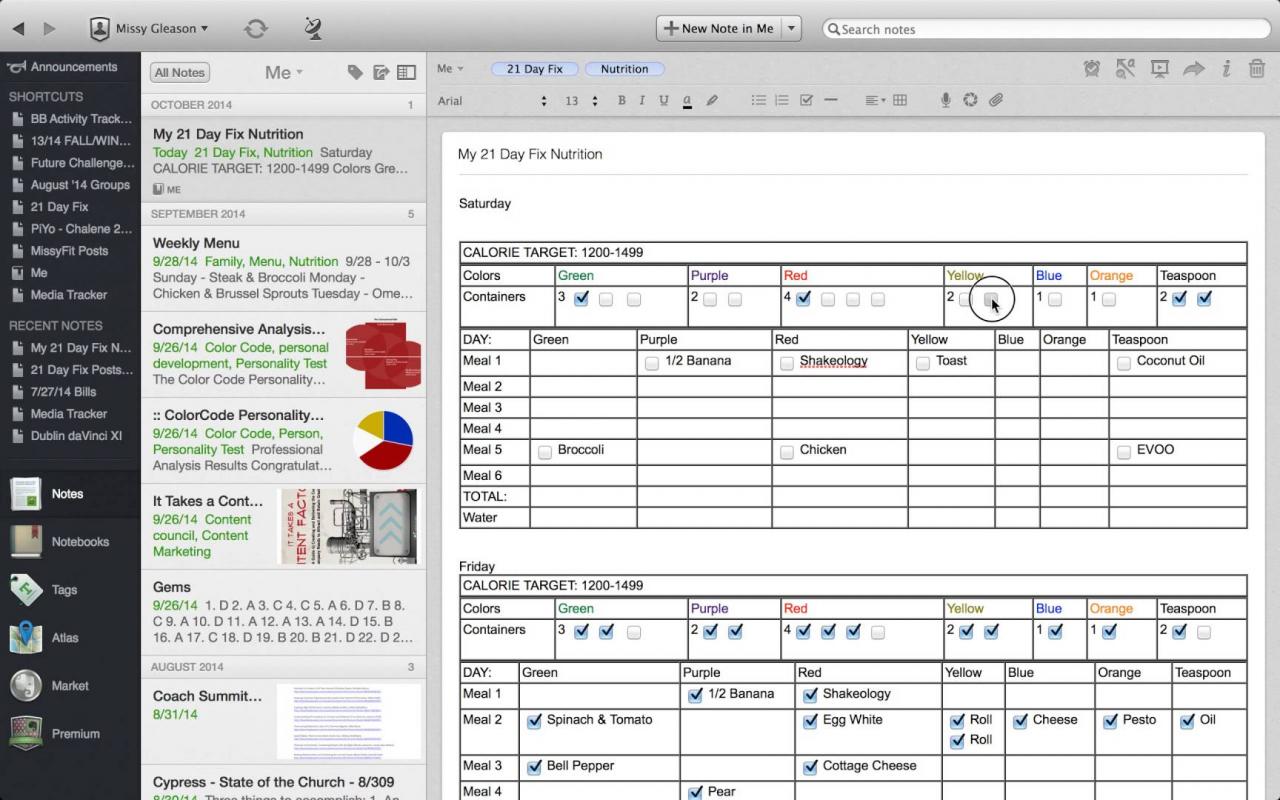Open the Weekly Menu note
Screen dimensions: 1280x800
coord(283,267)
